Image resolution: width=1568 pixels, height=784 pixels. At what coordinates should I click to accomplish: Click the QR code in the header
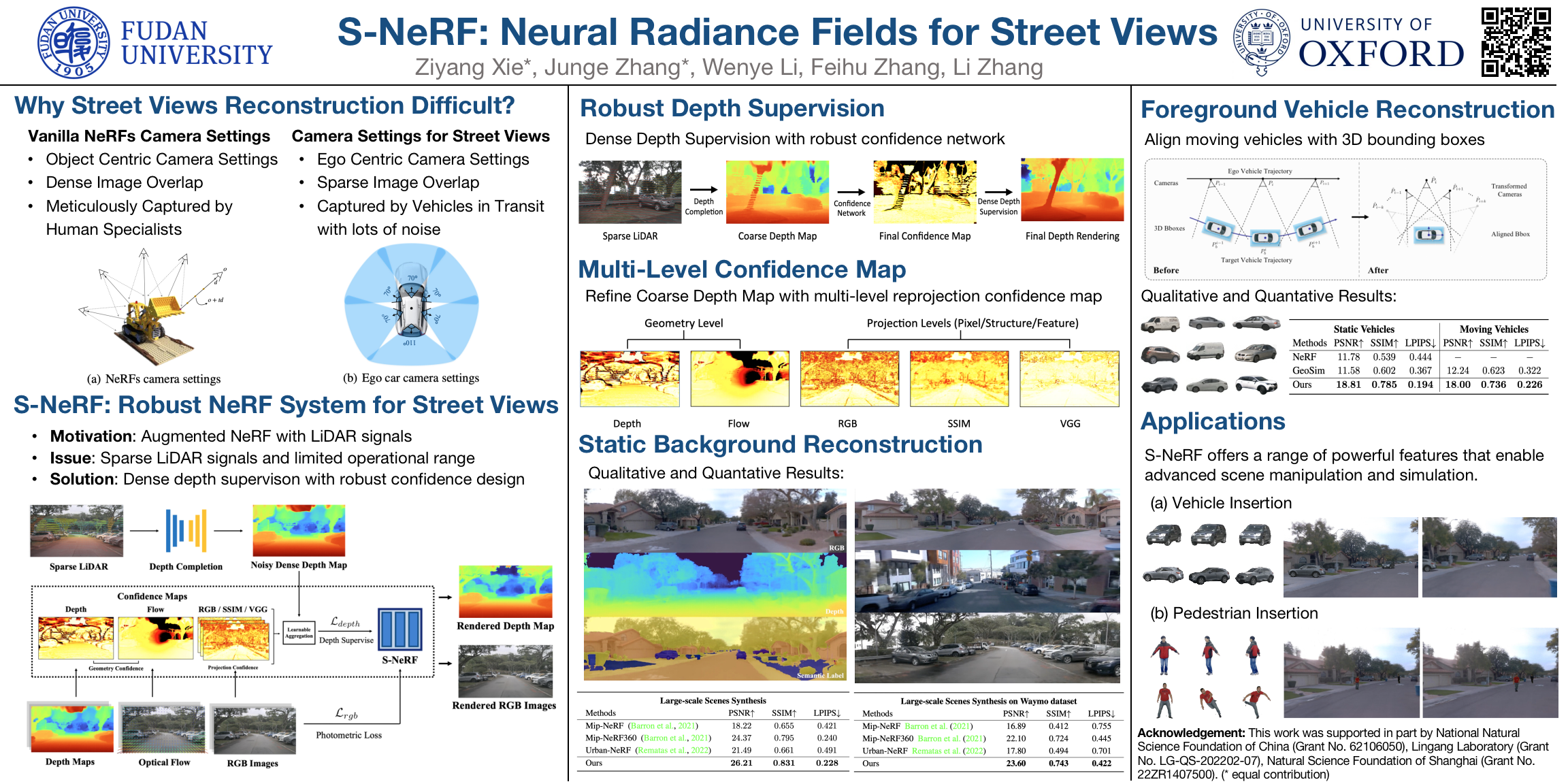pos(1516,42)
